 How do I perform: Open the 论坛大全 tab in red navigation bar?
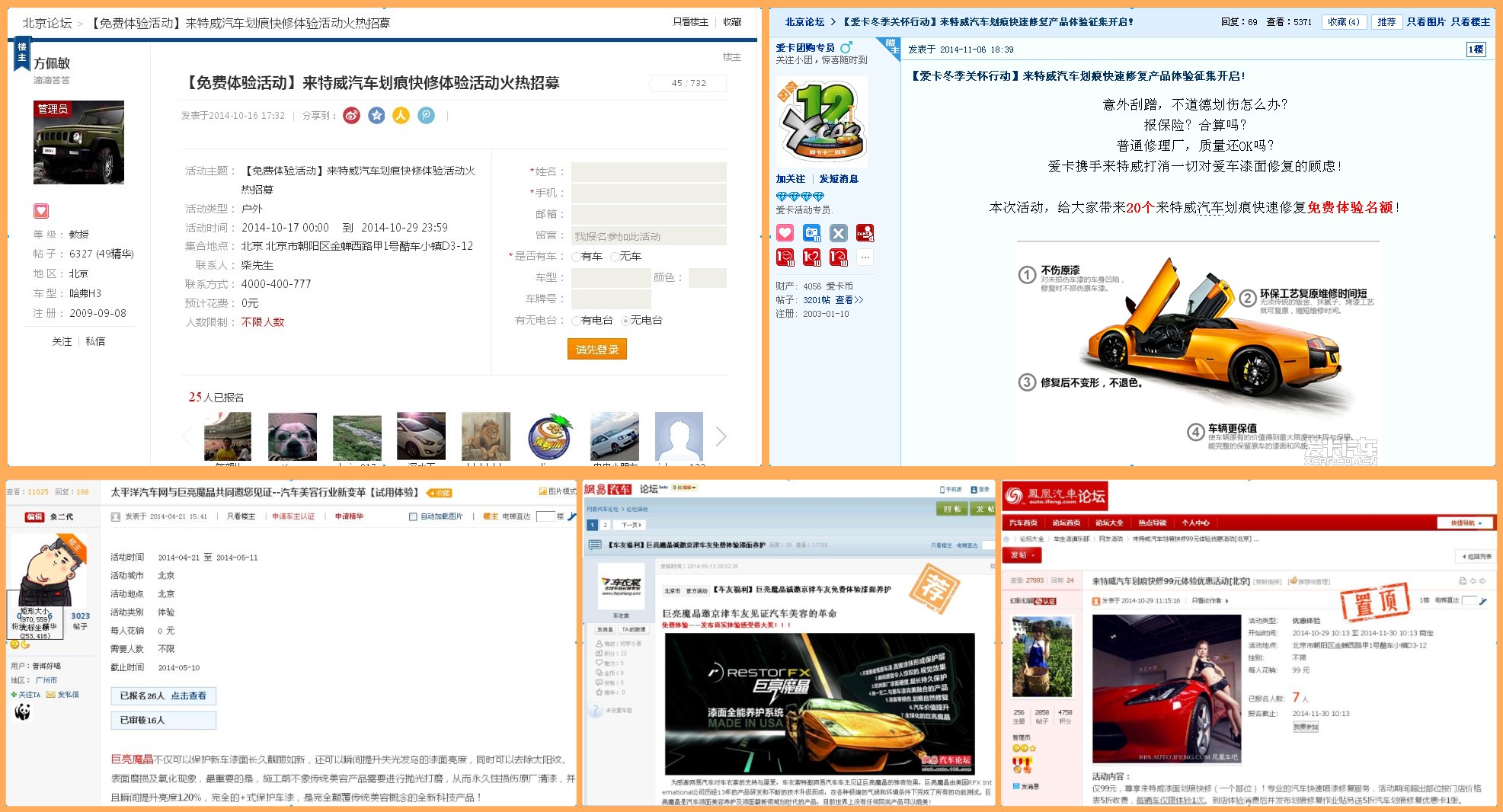point(1109,523)
